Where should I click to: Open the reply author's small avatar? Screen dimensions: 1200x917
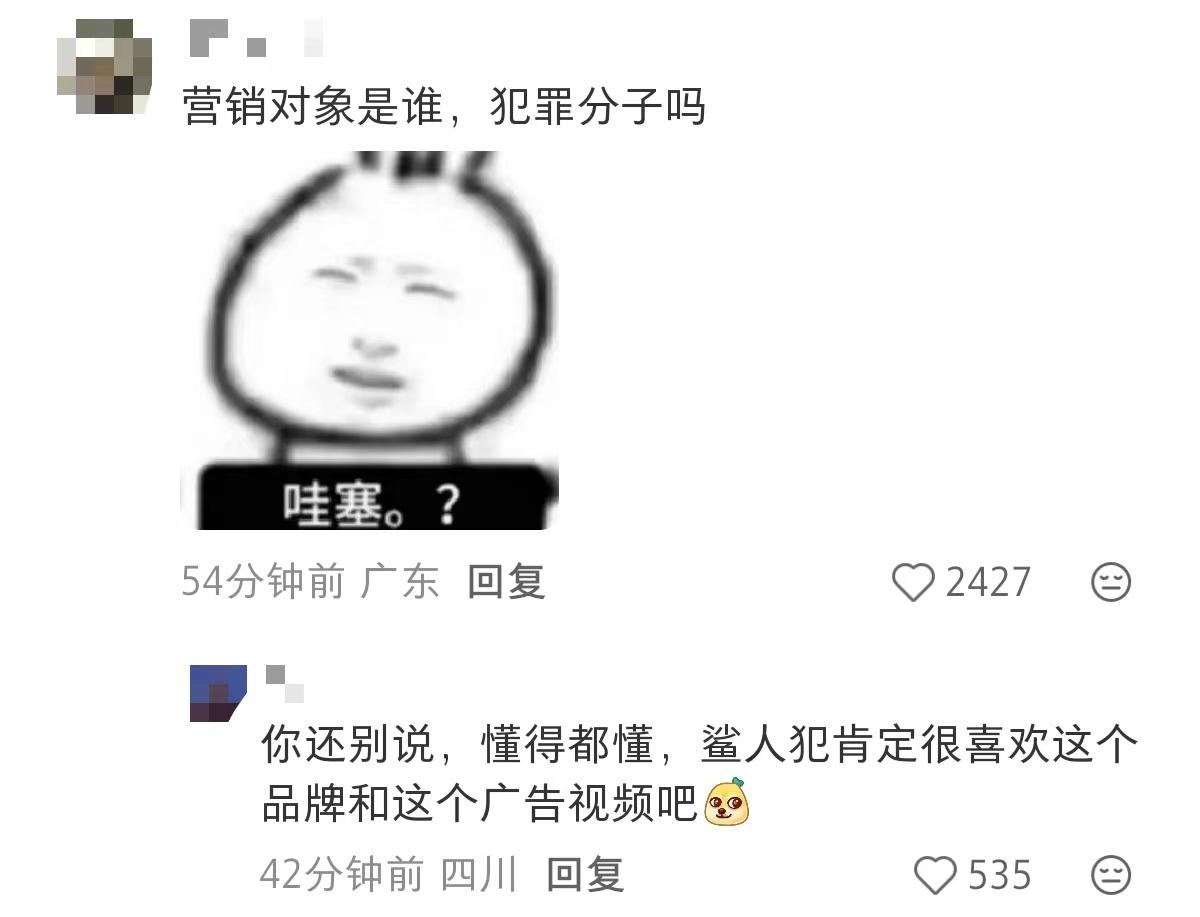218,693
